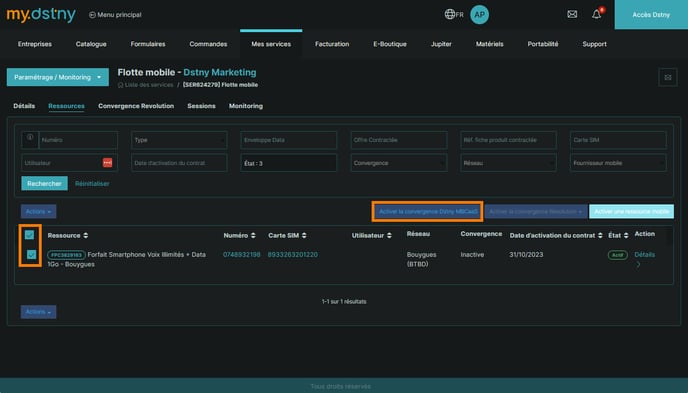Viewport: 688px width, 393px height.
Task: Sort by Ressource column
Action: point(86,236)
